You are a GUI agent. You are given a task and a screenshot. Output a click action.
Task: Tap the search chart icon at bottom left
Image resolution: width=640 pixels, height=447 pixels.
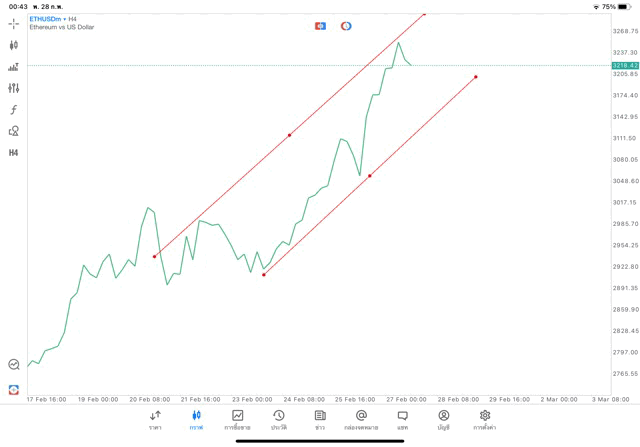click(x=13, y=365)
